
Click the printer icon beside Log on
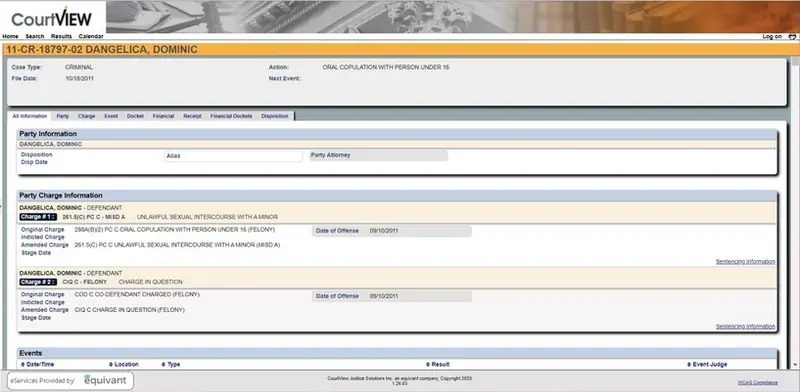point(792,36)
